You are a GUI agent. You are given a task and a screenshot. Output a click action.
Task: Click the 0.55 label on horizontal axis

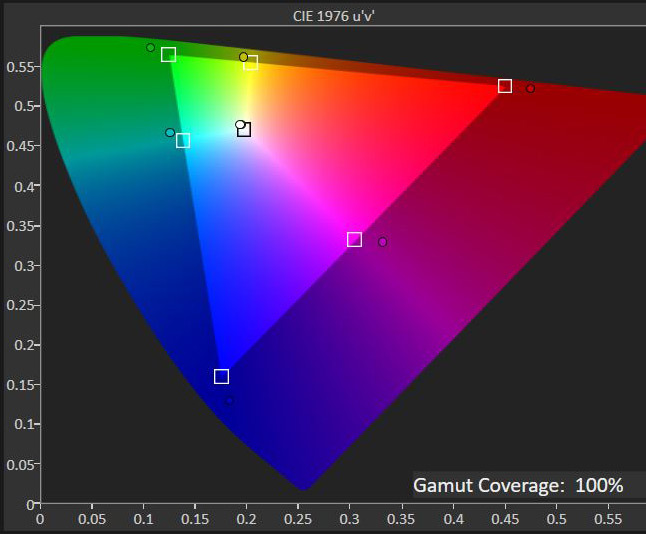(x=608, y=519)
